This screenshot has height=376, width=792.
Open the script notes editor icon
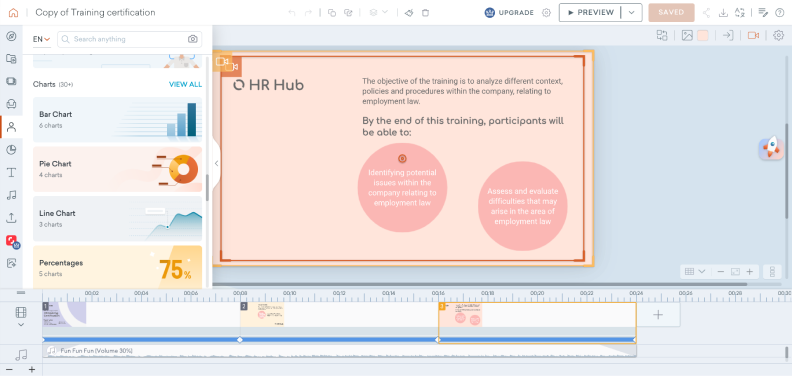763,13
